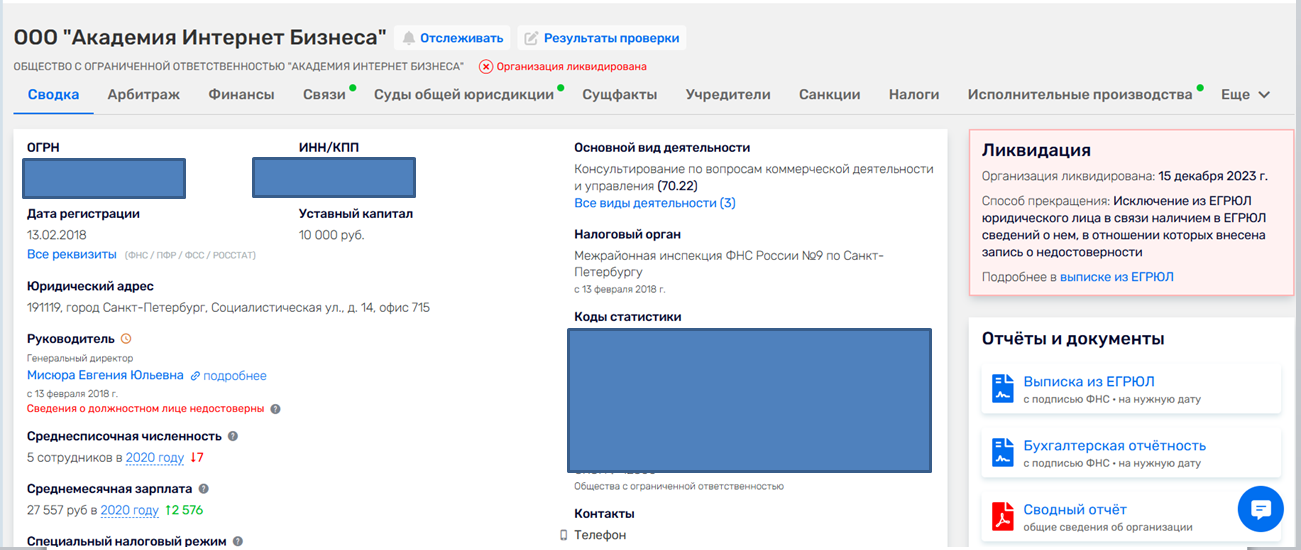Click the Организация ликвидирована status text
Screen dimensions: 1301x550
[572, 67]
